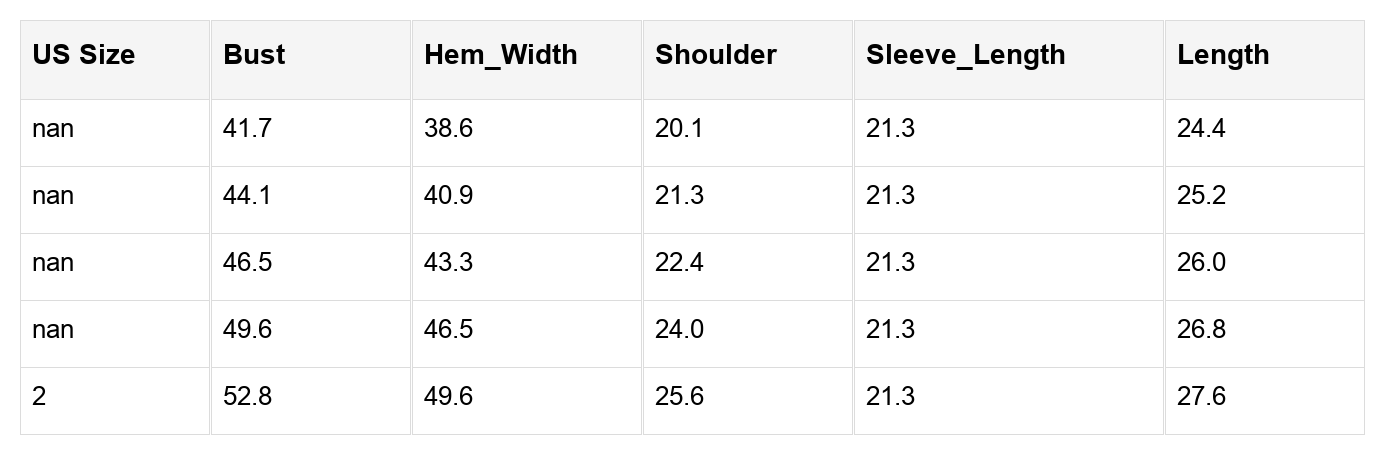
Task: Click the Bust cell showing 44.1
Action: tap(247, 196)
